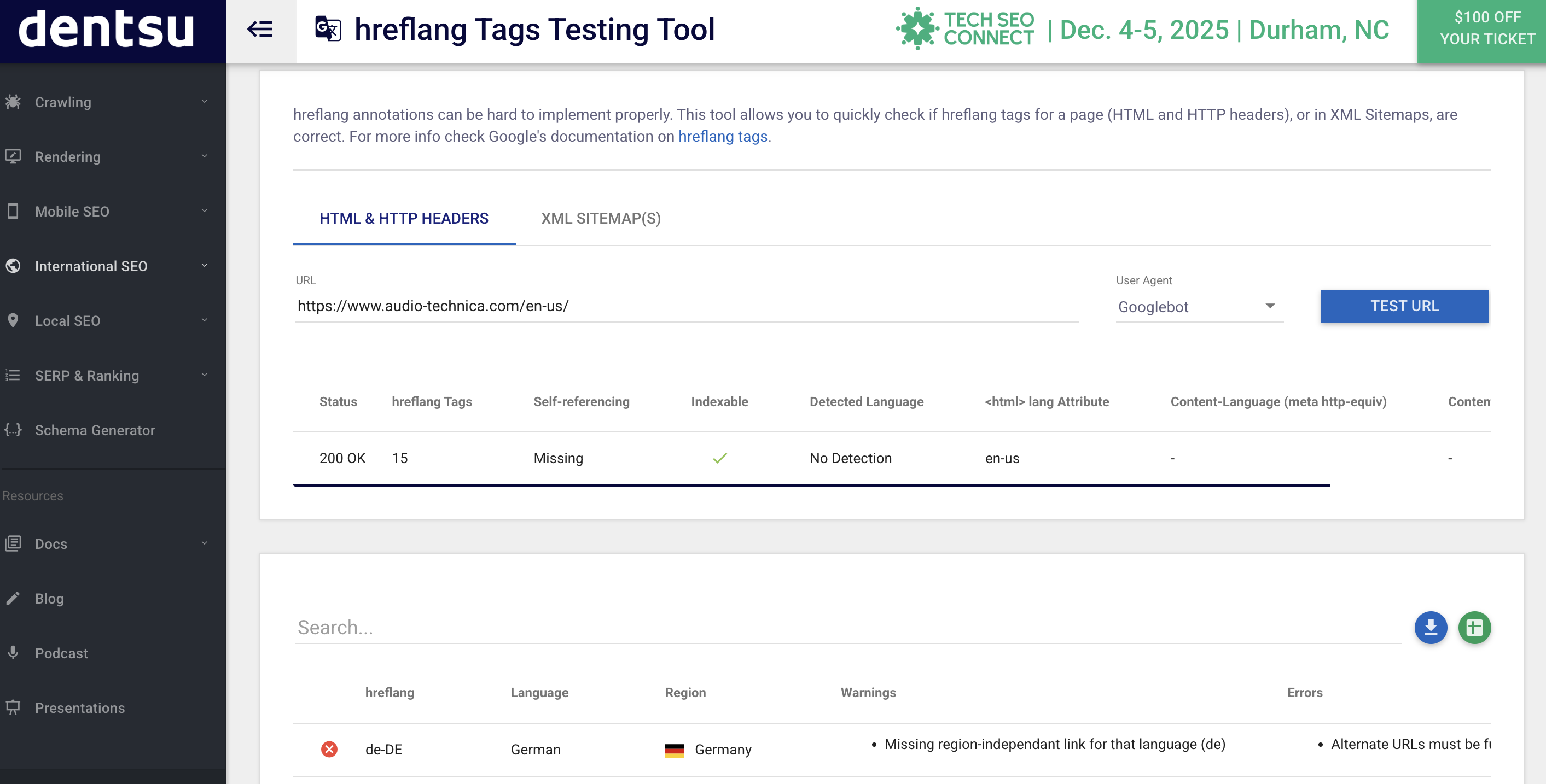The image size is (1546, 784).
Task: Click the hreflang Tags column header
Action: [432, 401]
